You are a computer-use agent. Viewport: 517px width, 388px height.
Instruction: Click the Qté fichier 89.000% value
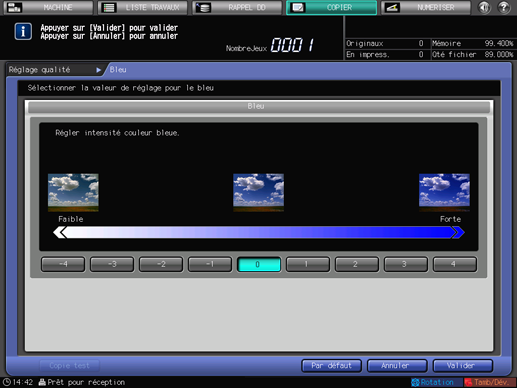(x=499, y=54)
